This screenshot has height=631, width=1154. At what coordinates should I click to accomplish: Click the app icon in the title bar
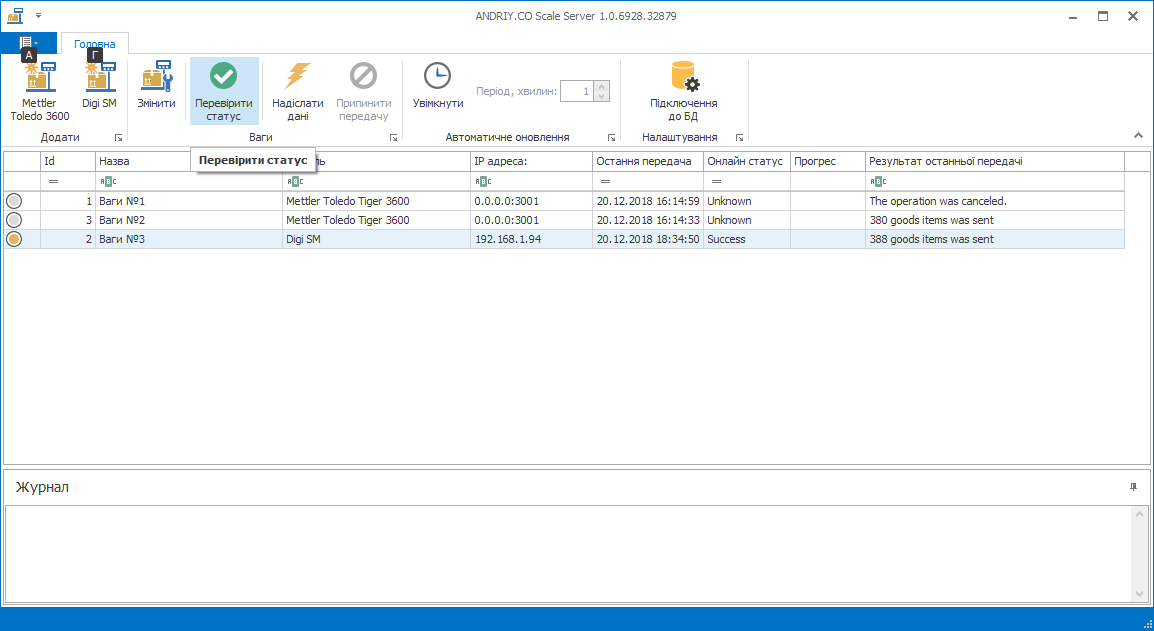pyautogui.click(x=15, y=15)
